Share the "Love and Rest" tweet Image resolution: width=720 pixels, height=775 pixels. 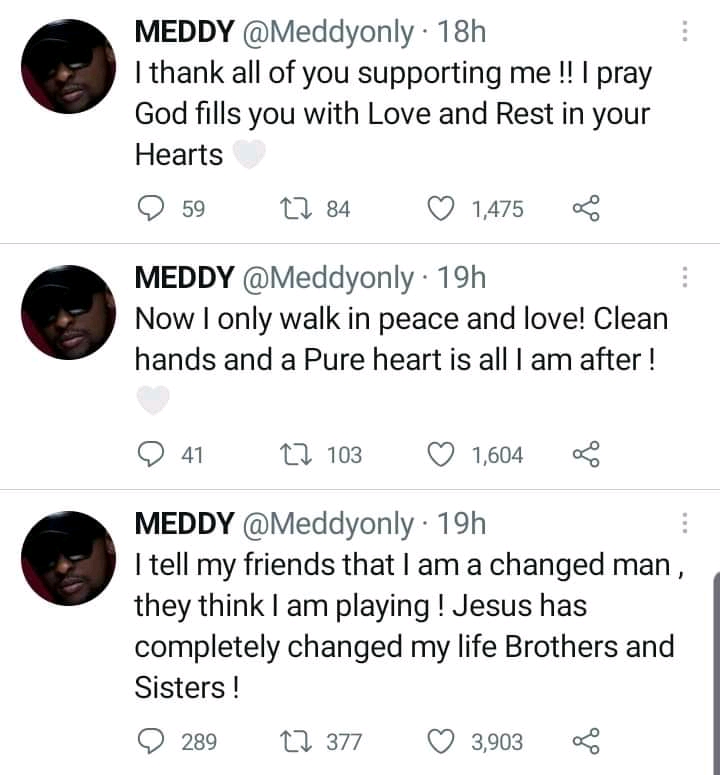point(585,208)
